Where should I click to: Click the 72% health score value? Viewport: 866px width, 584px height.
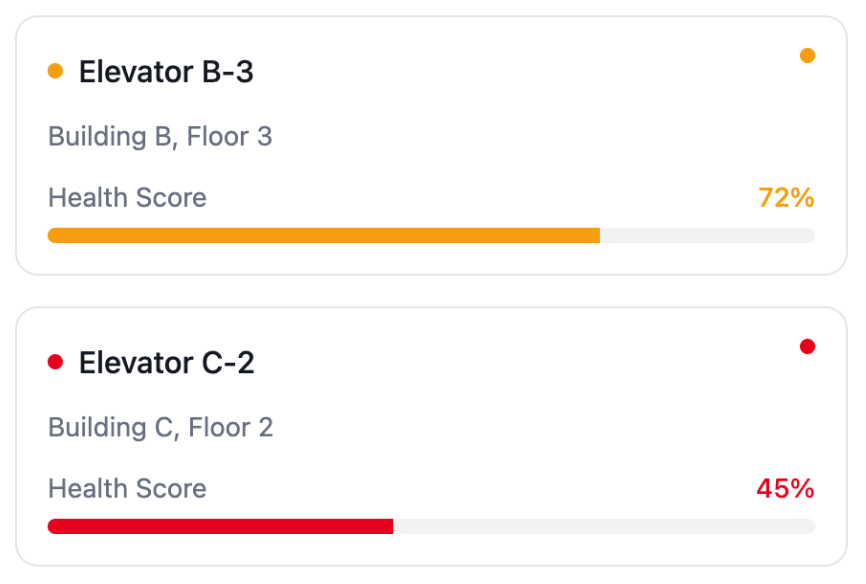click(786, 198)
